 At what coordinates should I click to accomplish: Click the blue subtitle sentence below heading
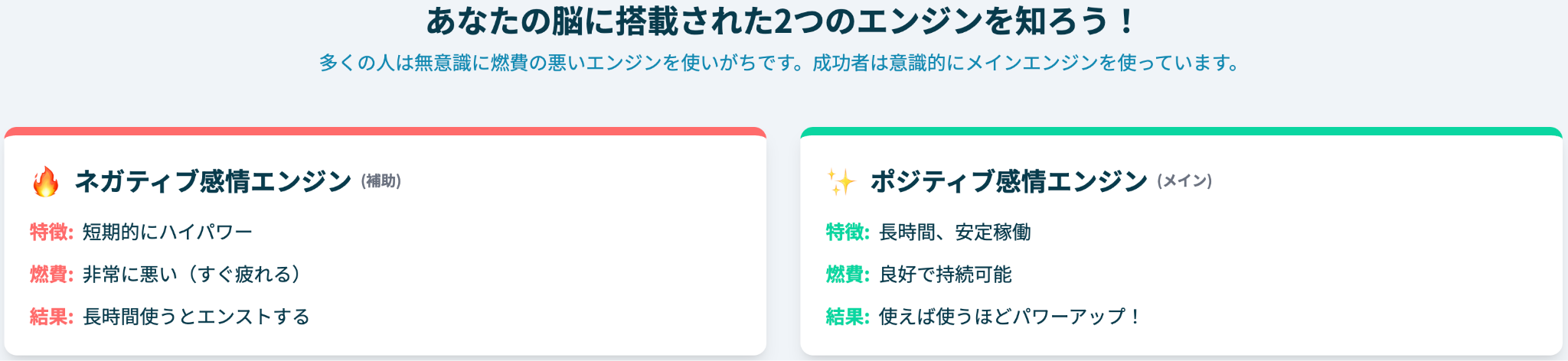click(779, 63)
